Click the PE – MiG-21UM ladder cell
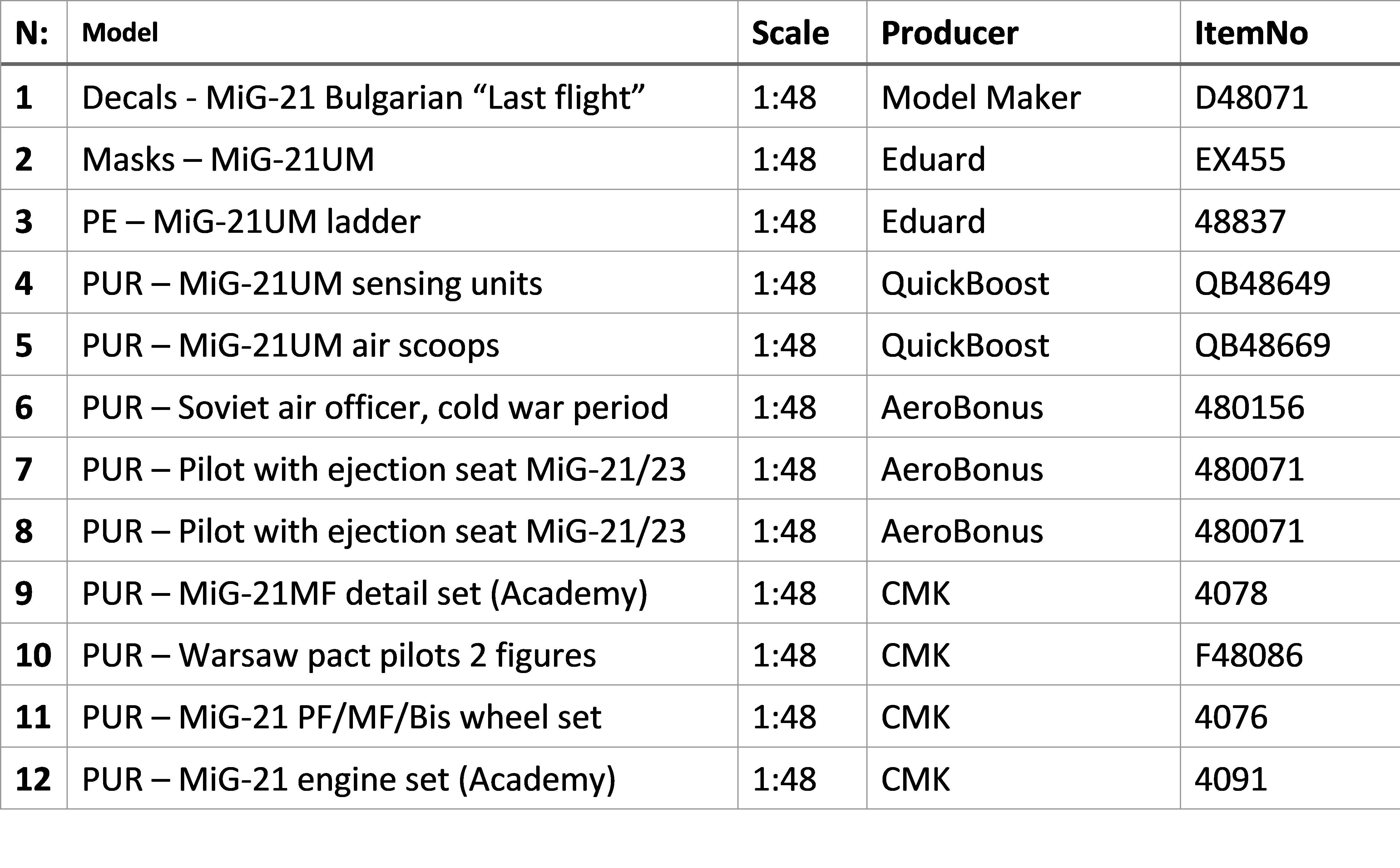The width and height of the screenshot is (1400, 868). (x=402, y=221)
